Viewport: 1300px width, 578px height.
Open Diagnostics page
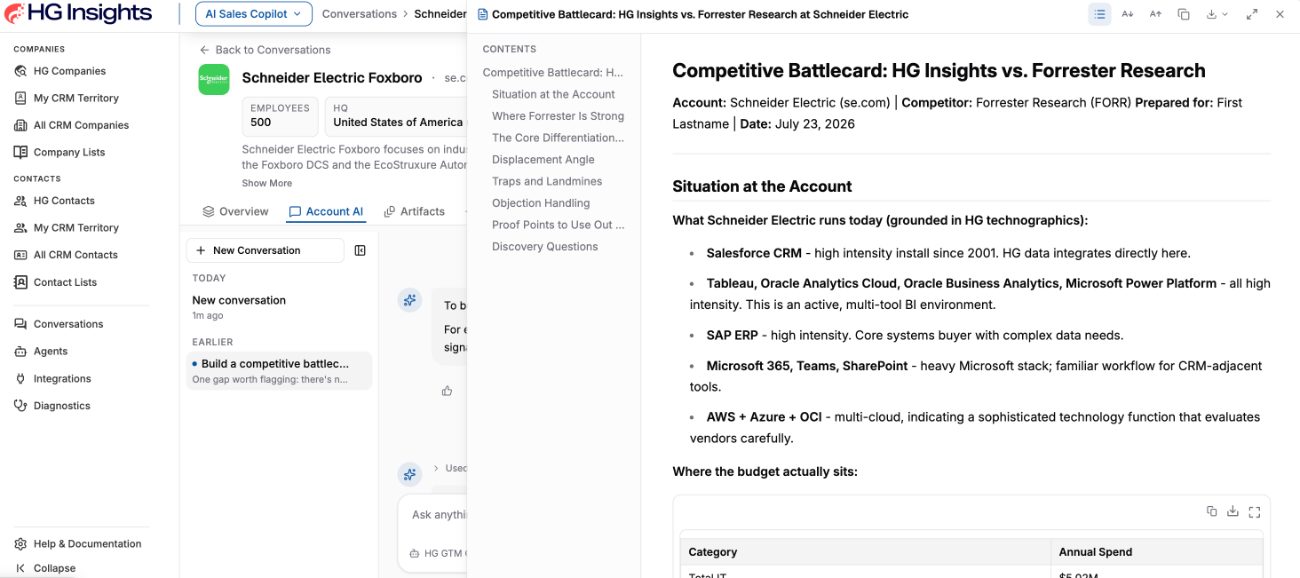coord(62,405)
